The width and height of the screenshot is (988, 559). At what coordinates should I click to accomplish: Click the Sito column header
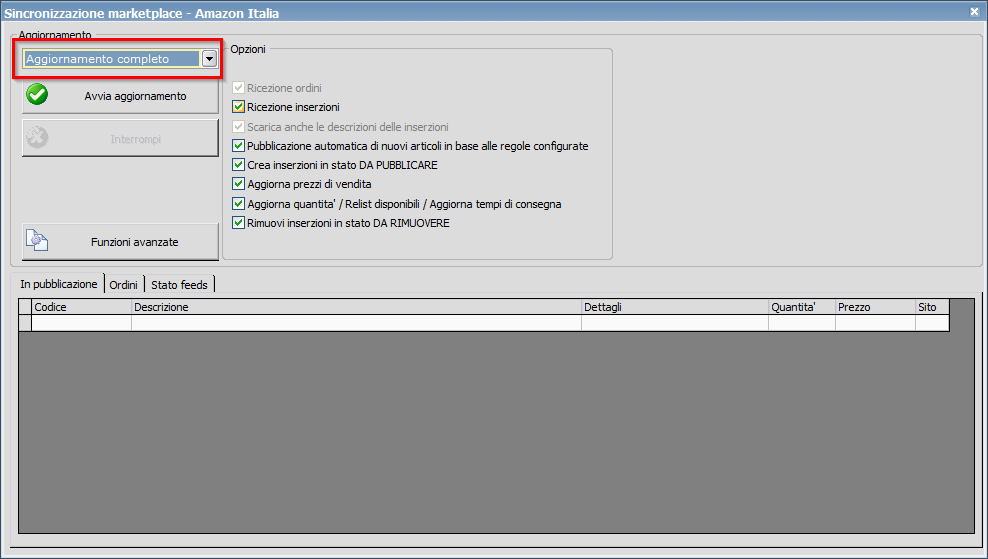click(932, 307)
